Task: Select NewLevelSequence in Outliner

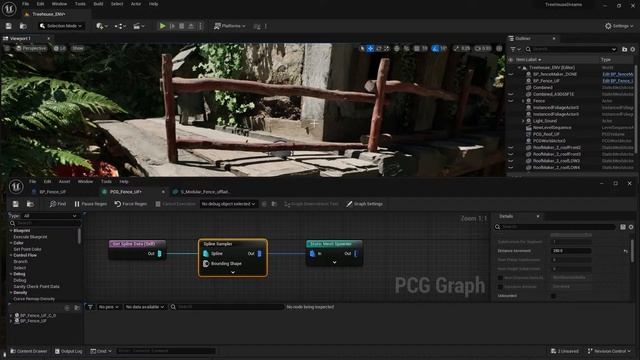Action: coord(552,127)
